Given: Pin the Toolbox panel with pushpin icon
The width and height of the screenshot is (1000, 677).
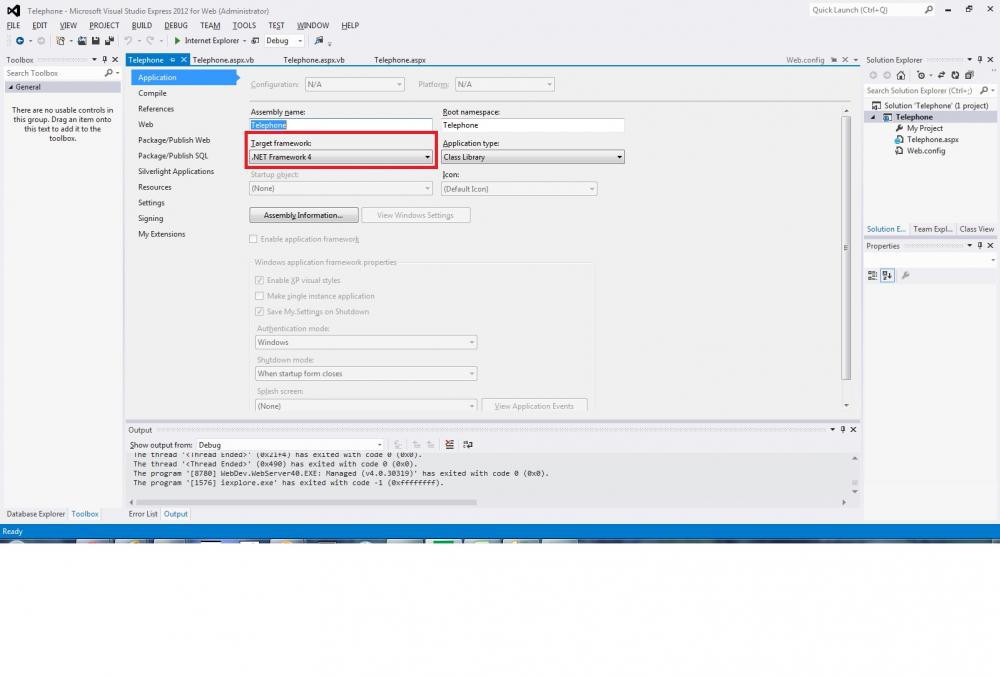Looking at the screenshot, I should tap(105, 60).
